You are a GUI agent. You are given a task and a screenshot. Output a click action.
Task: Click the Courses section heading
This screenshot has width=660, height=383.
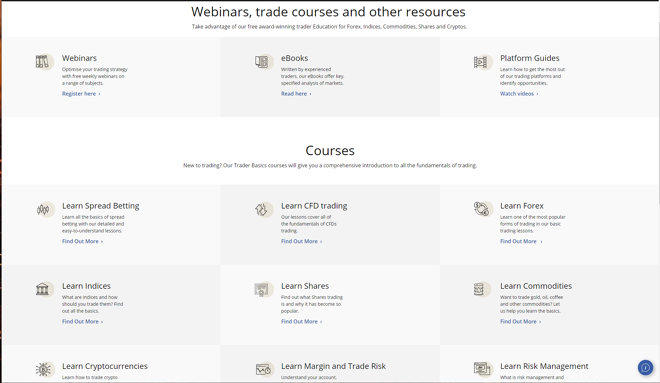tap(330, 150)
